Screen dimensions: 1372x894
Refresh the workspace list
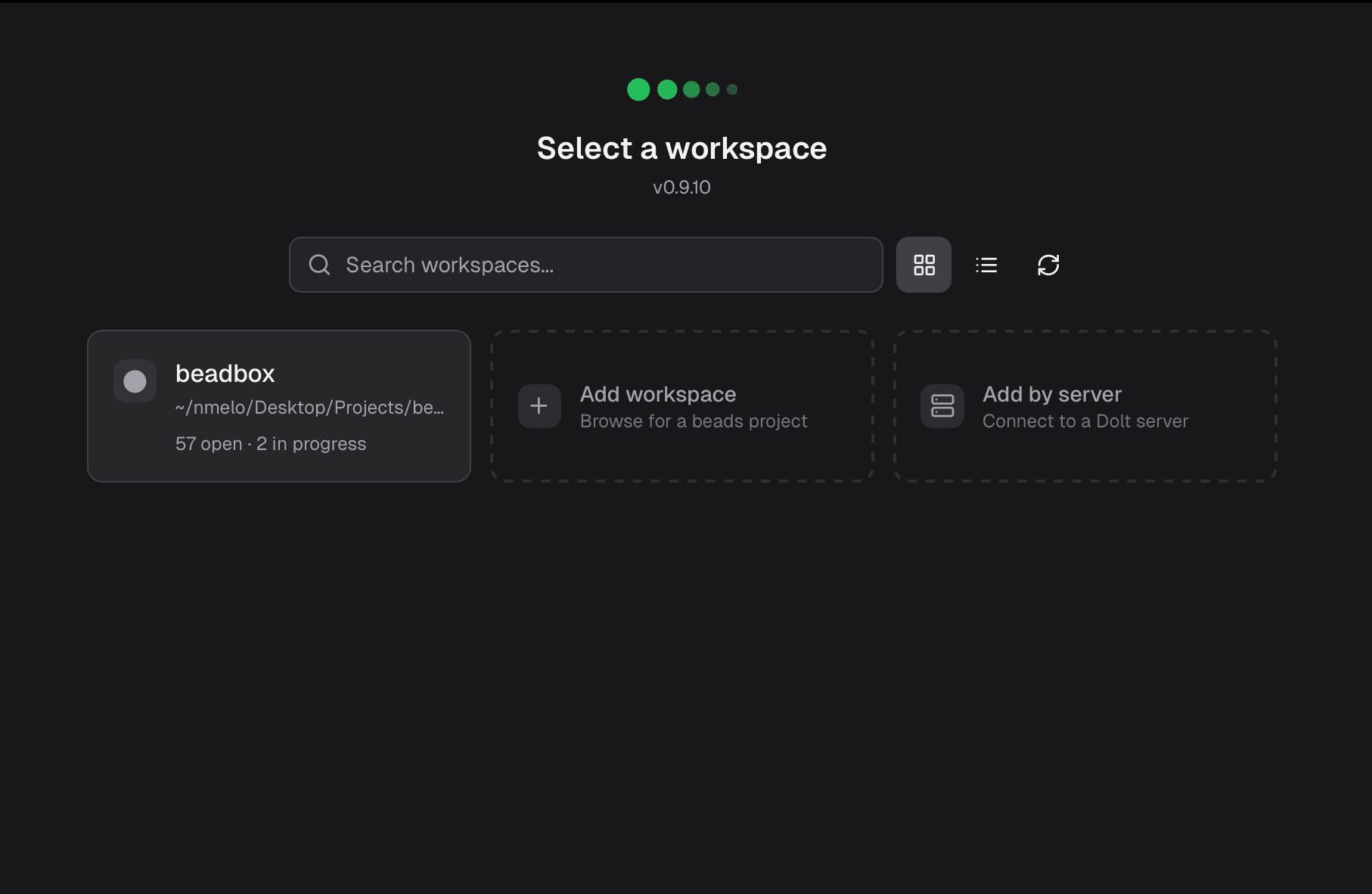(1049, 265)
